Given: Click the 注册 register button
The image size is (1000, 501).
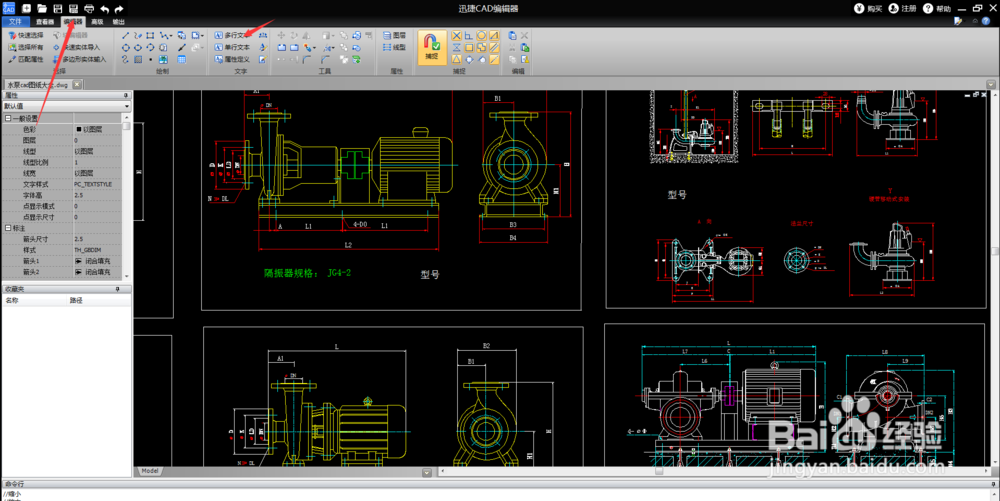Looking at the screenshot, I should coord(902,8).
